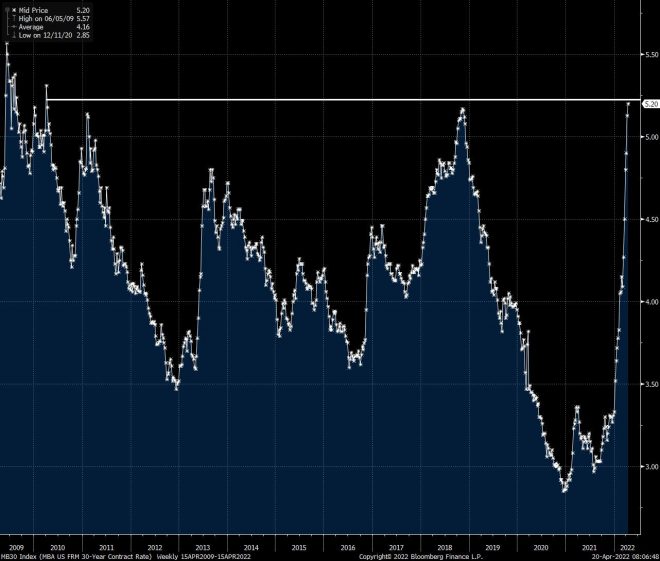This screenshot has width=660, height=561.
Task: Click the 20-Apr-2022 timestamp
Action: tap(625, 556)
